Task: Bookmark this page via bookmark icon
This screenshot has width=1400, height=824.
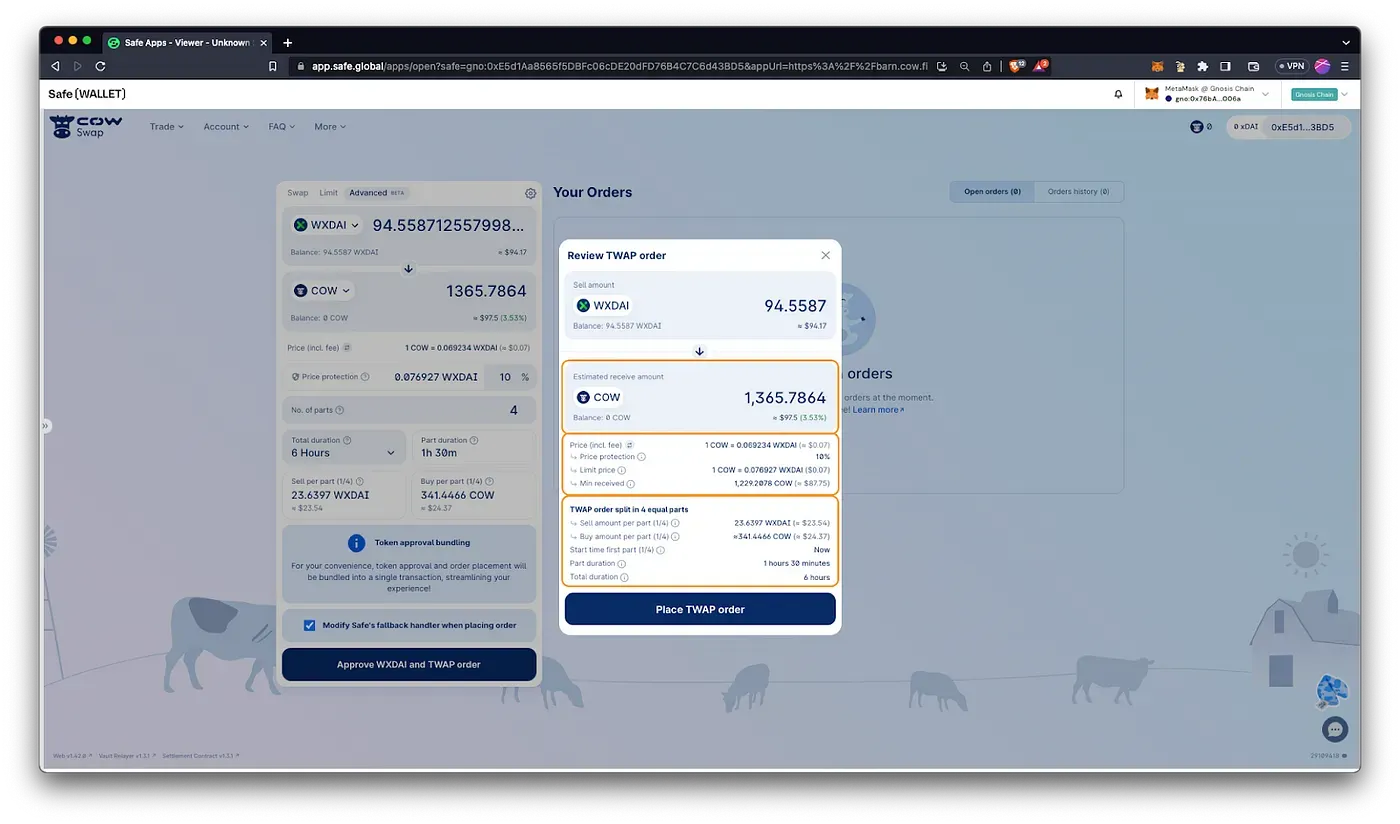Action: [272, 66]
